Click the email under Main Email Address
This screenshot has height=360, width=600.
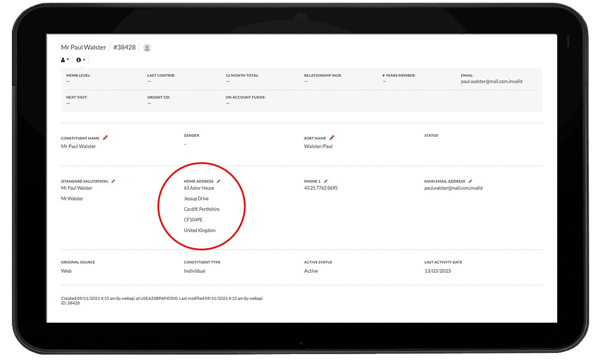coord(453,188)
